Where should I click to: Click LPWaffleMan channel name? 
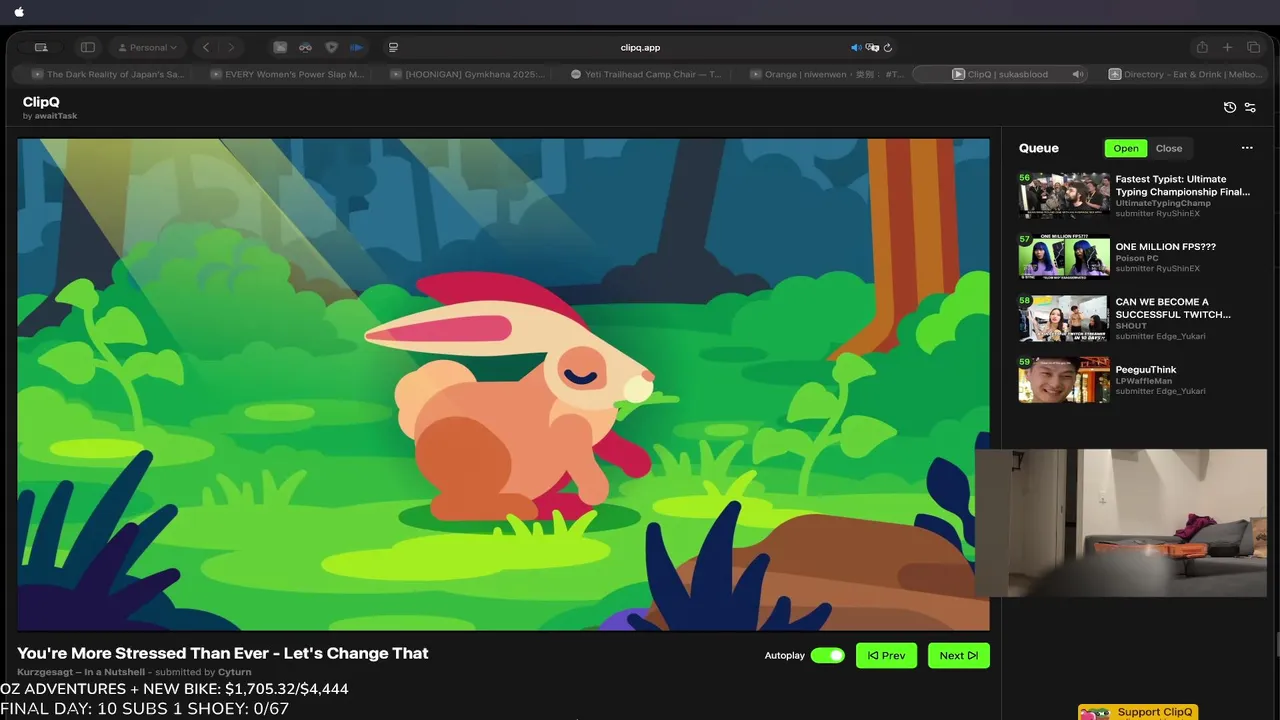click(x=1143, y=381)
